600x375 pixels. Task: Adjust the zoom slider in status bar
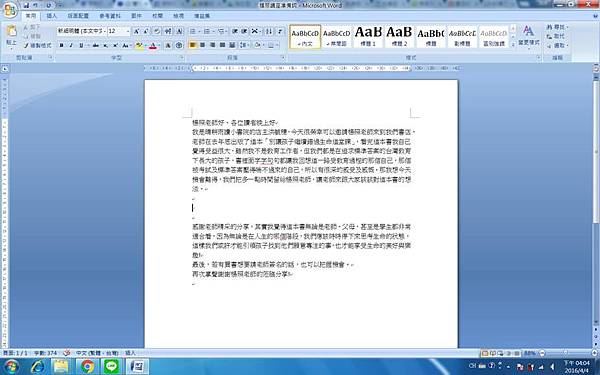(566, 353)
